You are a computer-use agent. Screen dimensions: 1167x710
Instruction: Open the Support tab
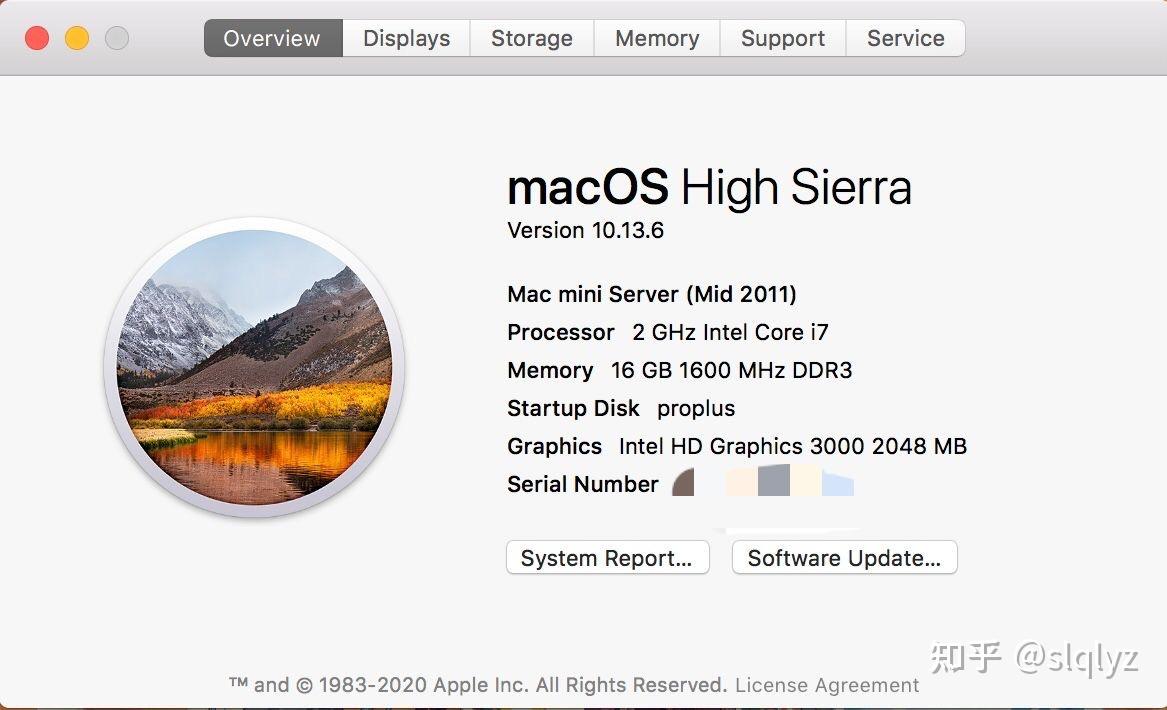[782, 38]
